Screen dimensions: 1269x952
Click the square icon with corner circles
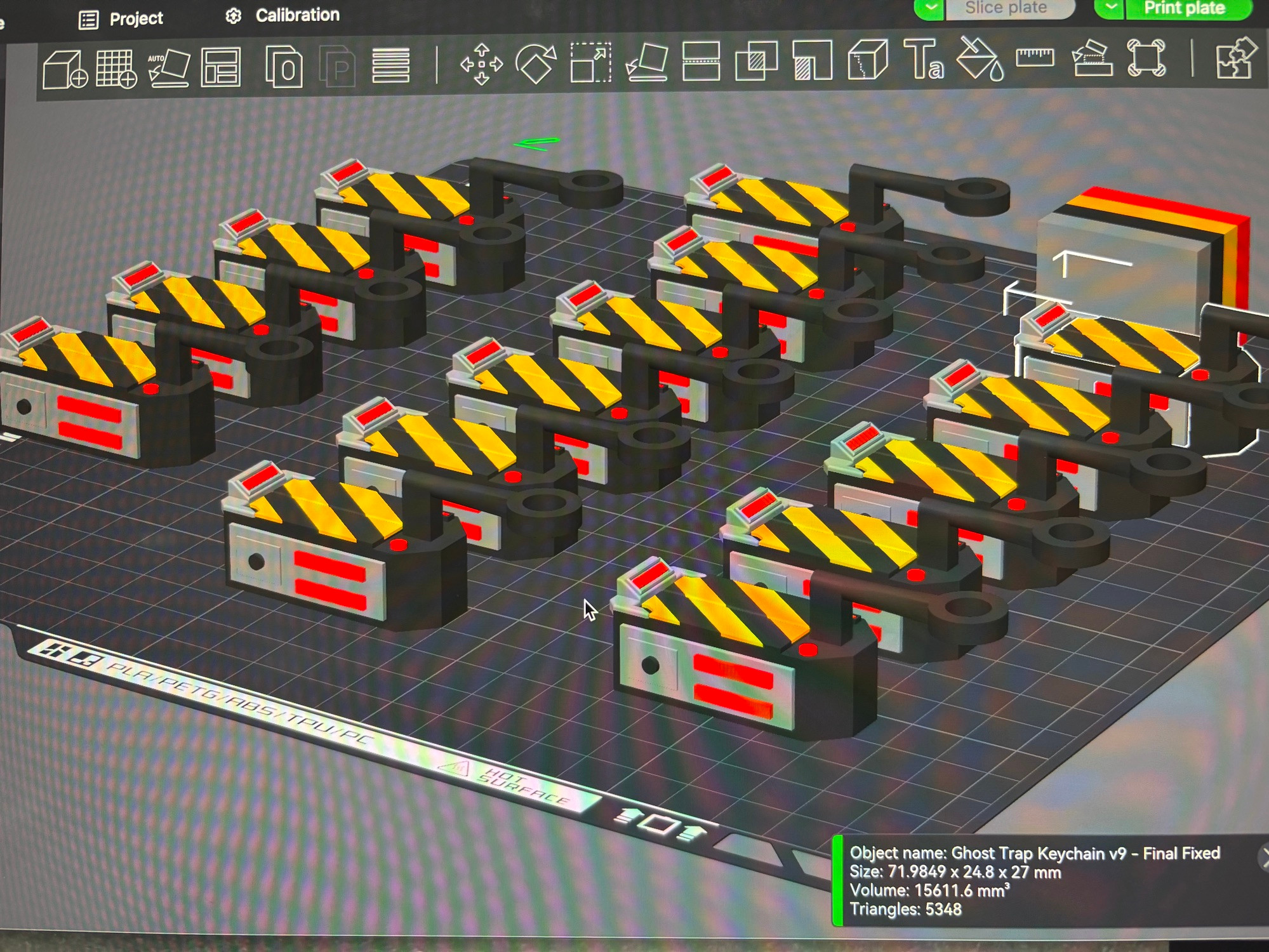pos(1146,57)
